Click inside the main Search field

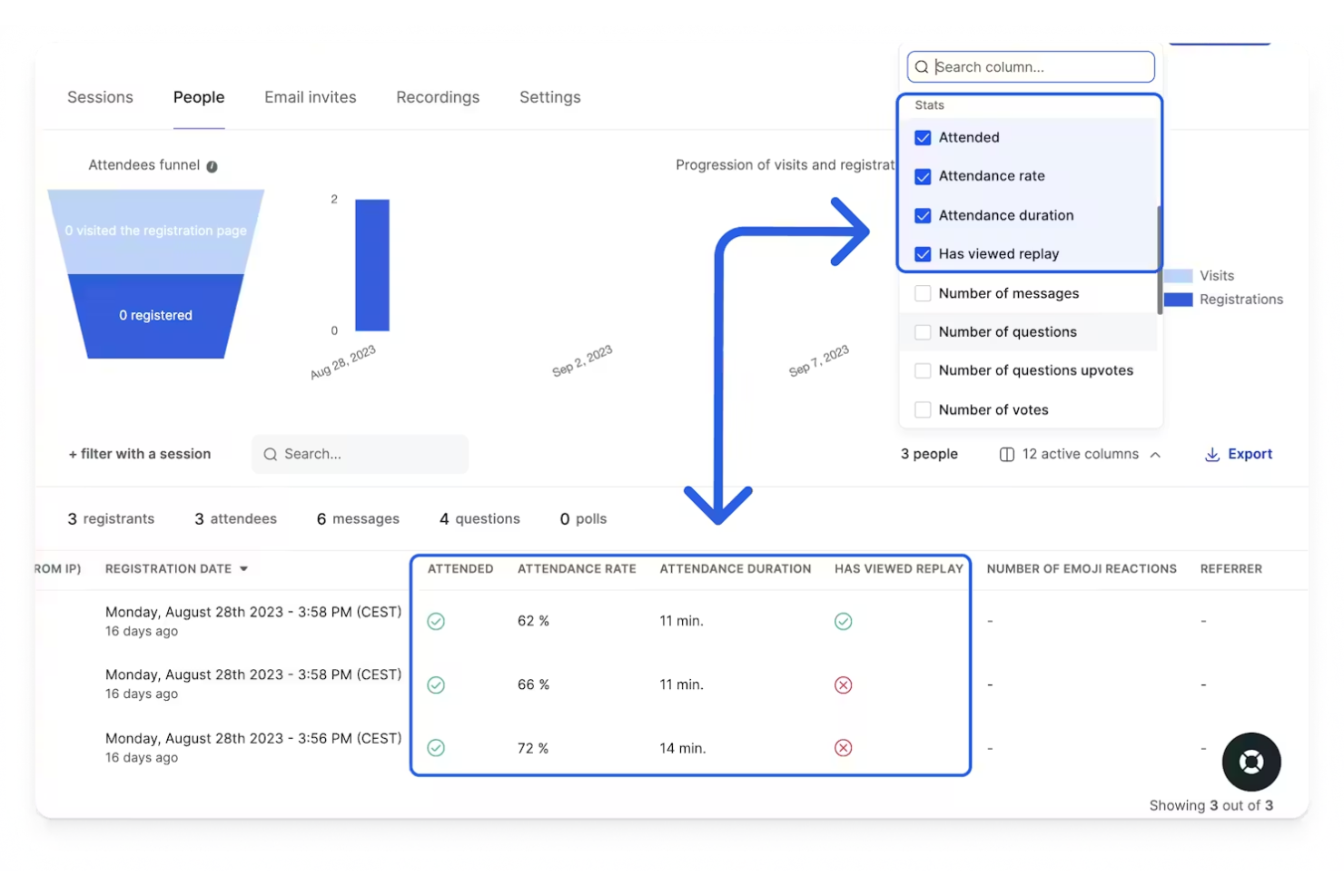[360, 454]
